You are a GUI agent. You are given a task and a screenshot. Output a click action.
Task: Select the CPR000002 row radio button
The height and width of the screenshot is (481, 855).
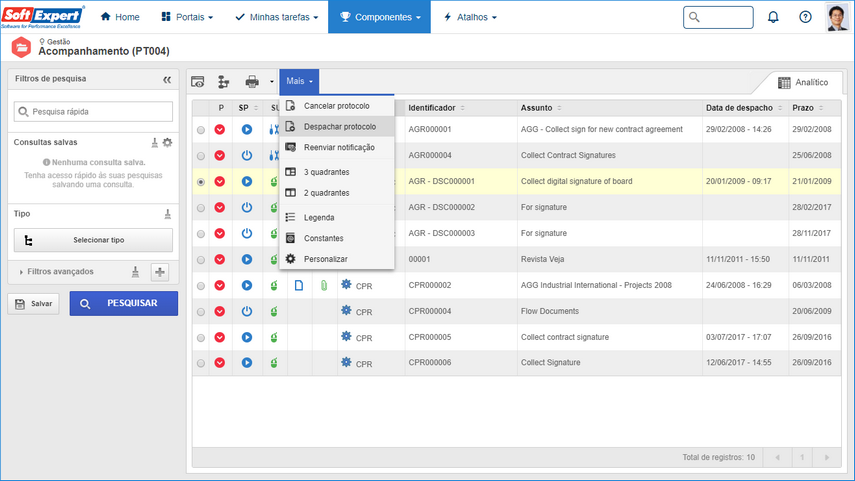pyautogui.click(x=201, y=286)
